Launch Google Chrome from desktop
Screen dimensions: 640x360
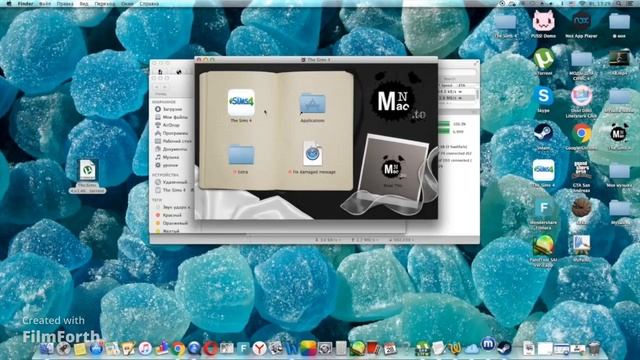click(582, 134)
